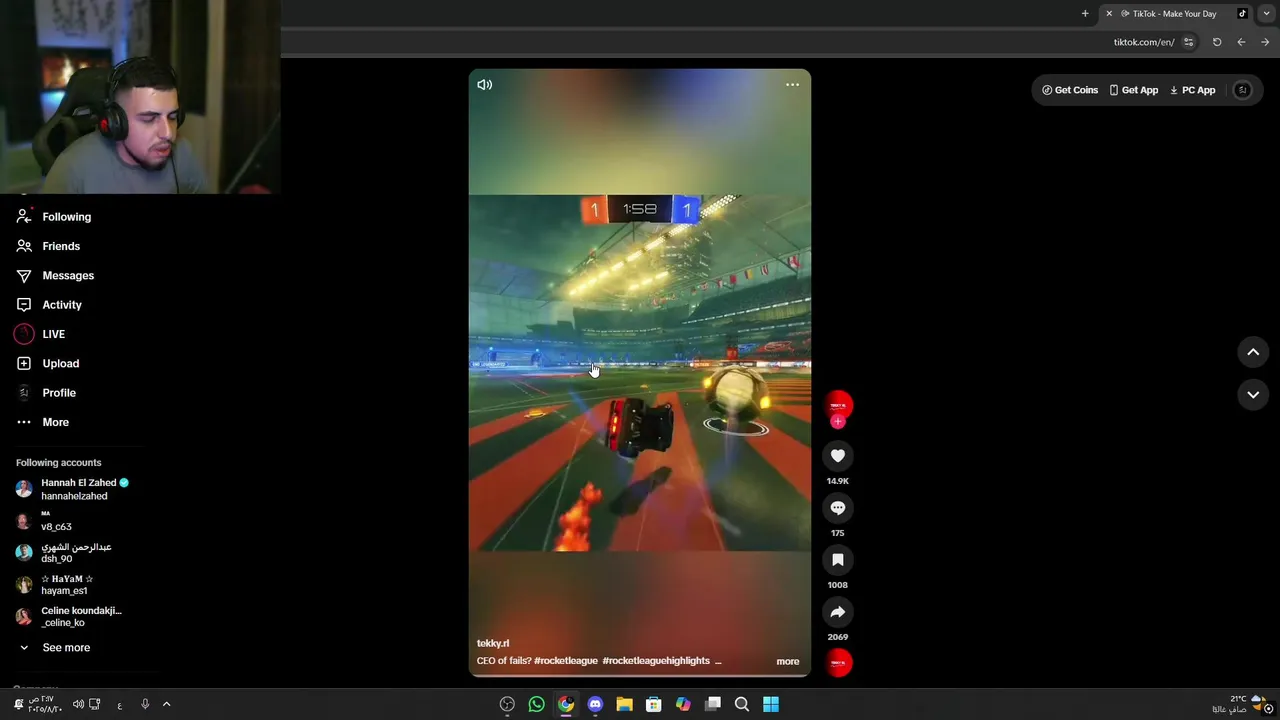Click the Get Coins button

(1070, 90)
